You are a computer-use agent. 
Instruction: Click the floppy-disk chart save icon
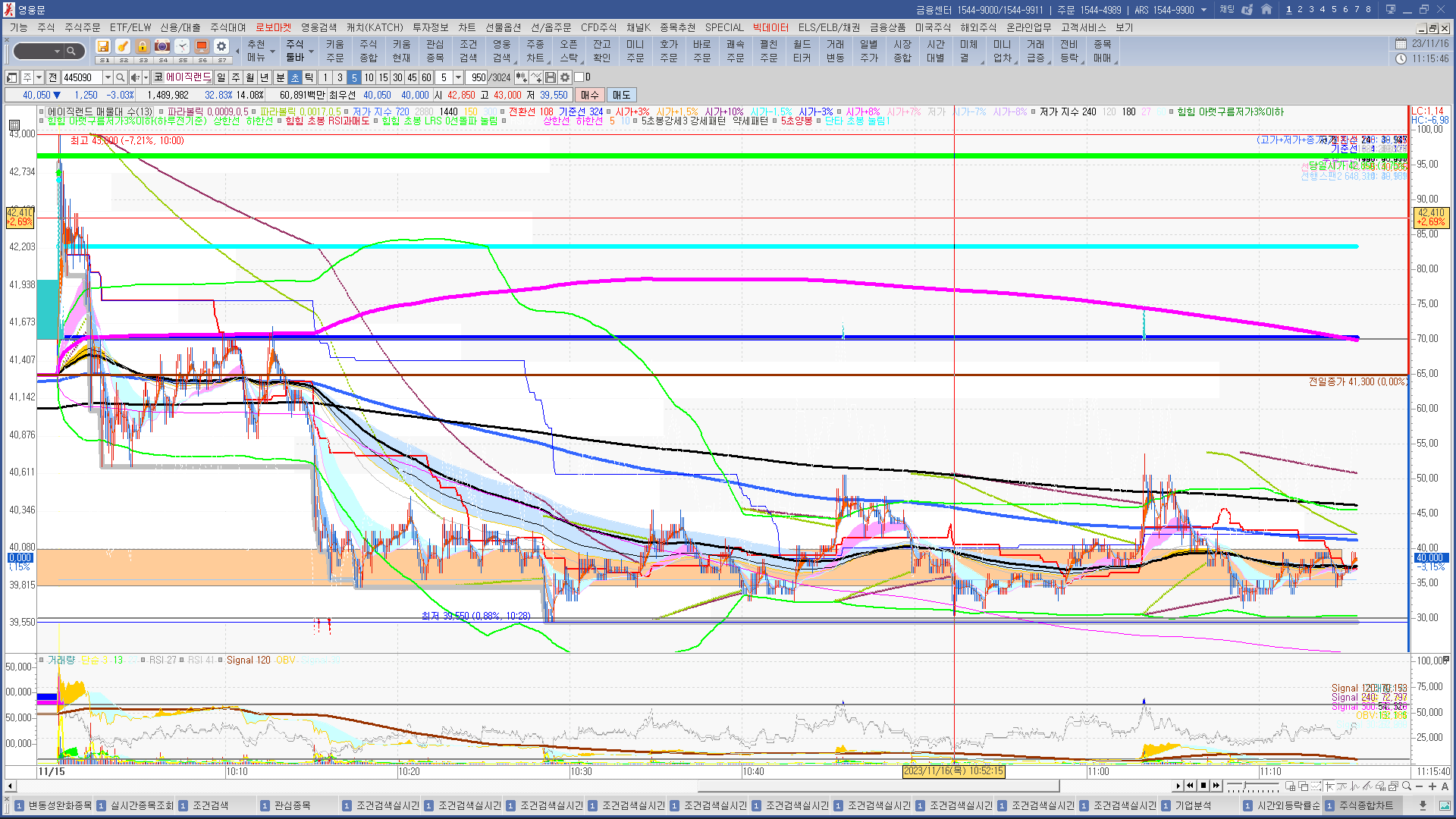click(x=551, y=77)
